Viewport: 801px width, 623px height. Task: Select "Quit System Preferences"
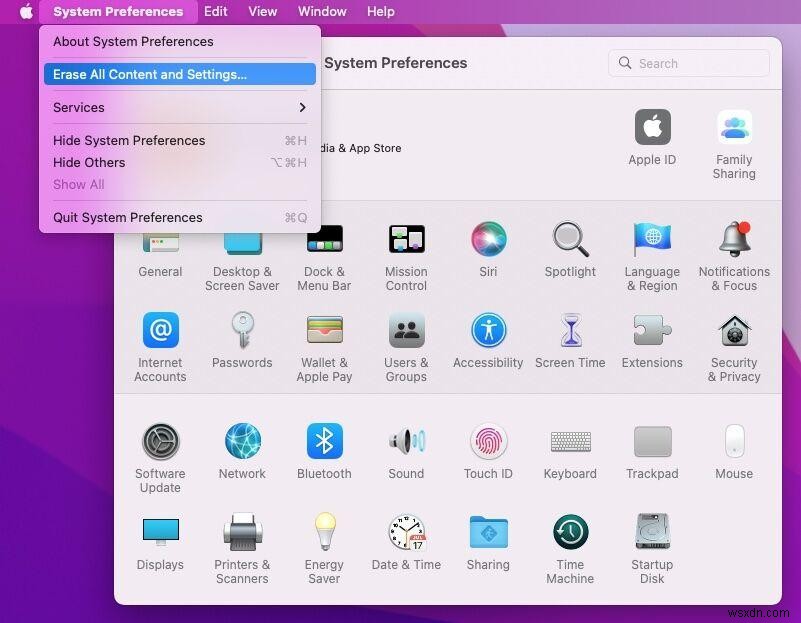(127, 217)
